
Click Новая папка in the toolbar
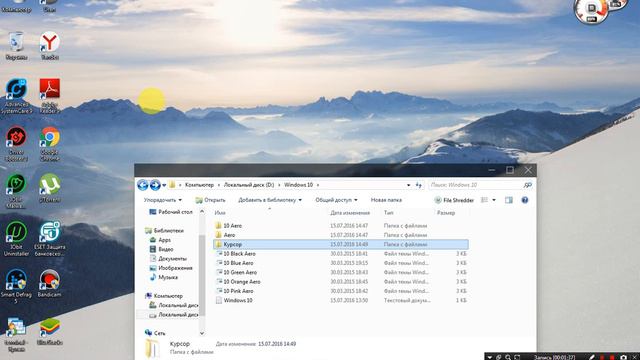coord(386,200)
